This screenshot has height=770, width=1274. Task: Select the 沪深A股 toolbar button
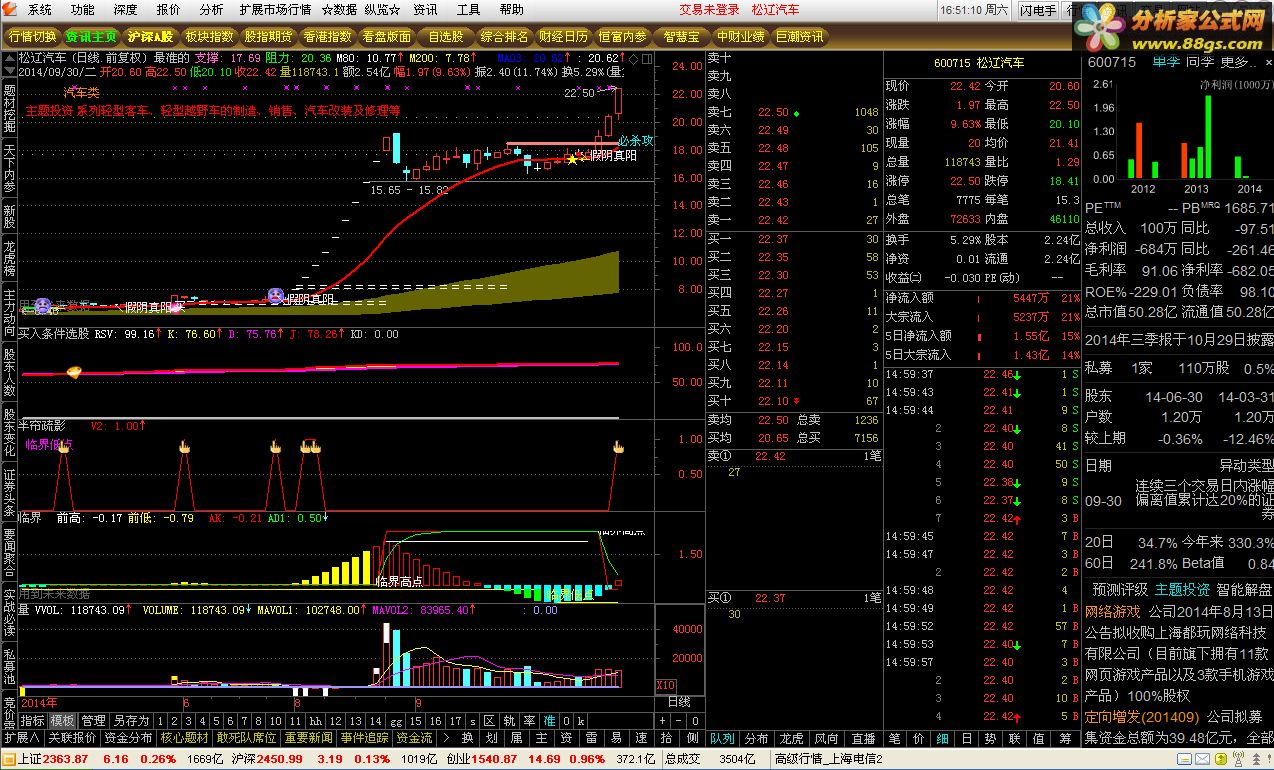150,37
